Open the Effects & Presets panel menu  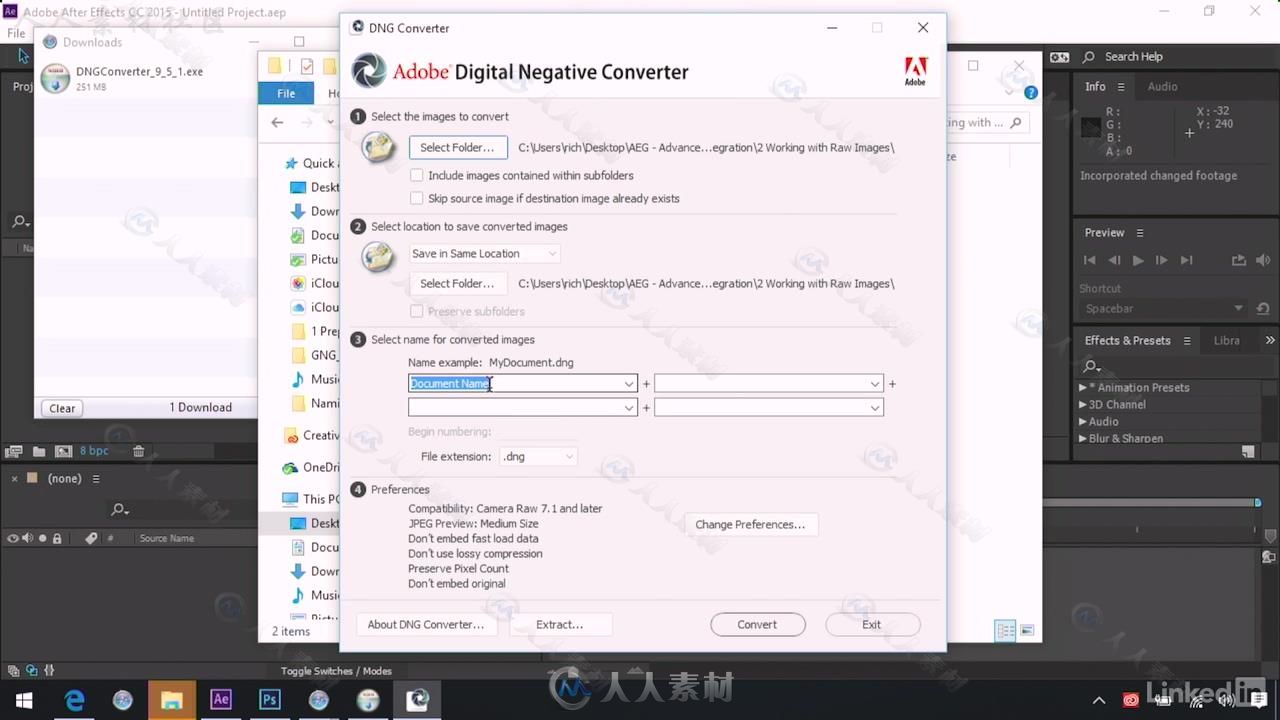[x=1187, y=341]
